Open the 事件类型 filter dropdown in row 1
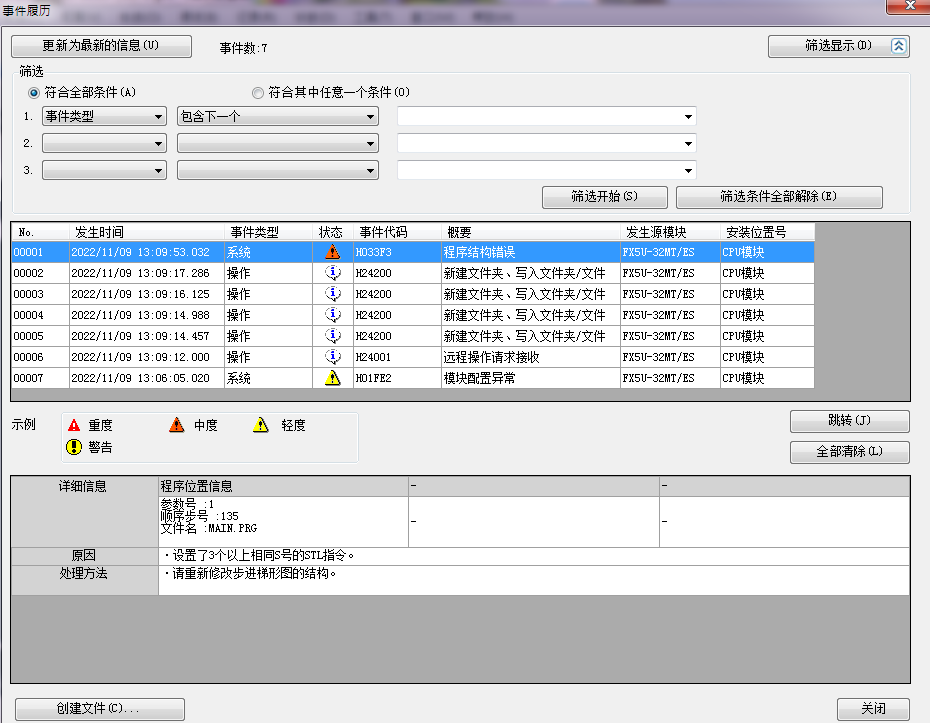The height and width of the screenshot is (723, 930). [104, 116]
